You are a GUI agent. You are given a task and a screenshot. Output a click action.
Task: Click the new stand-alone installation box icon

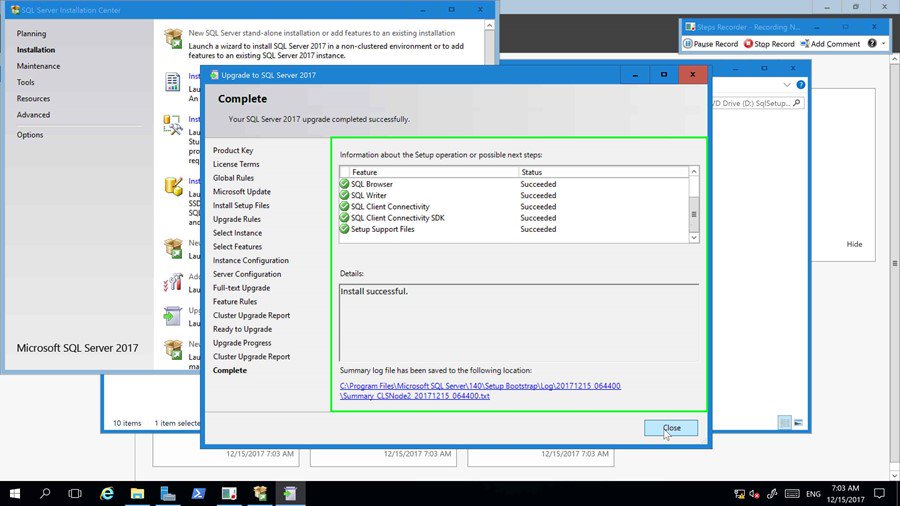173,38
